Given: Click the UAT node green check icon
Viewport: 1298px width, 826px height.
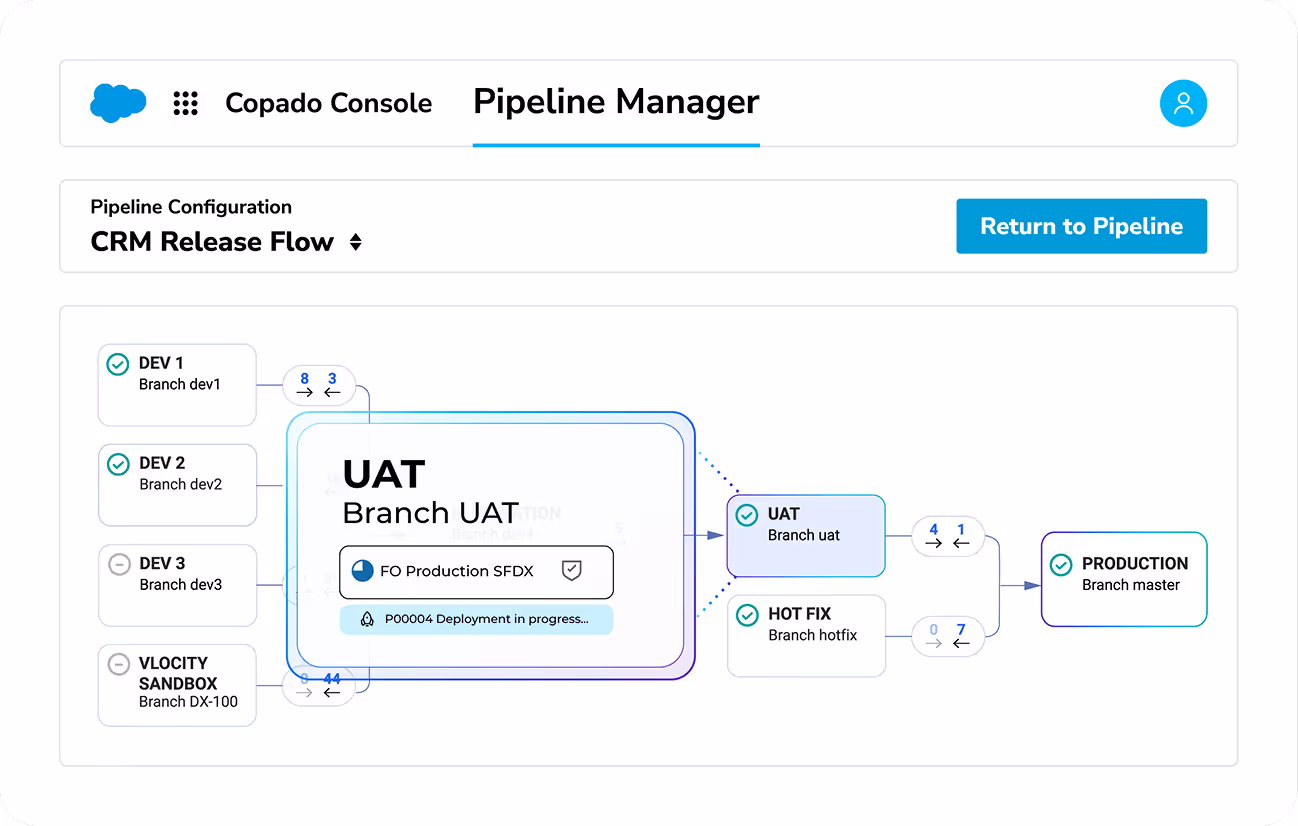Looking at the screenshot, I should [747, 515].
